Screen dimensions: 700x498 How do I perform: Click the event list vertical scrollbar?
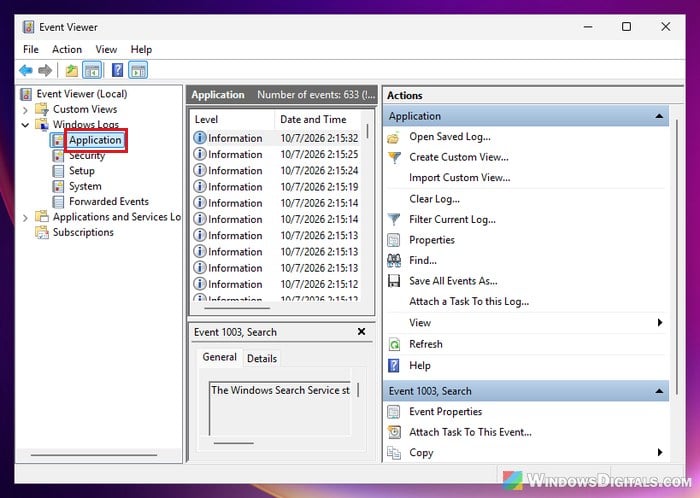(x=367, y=131)
